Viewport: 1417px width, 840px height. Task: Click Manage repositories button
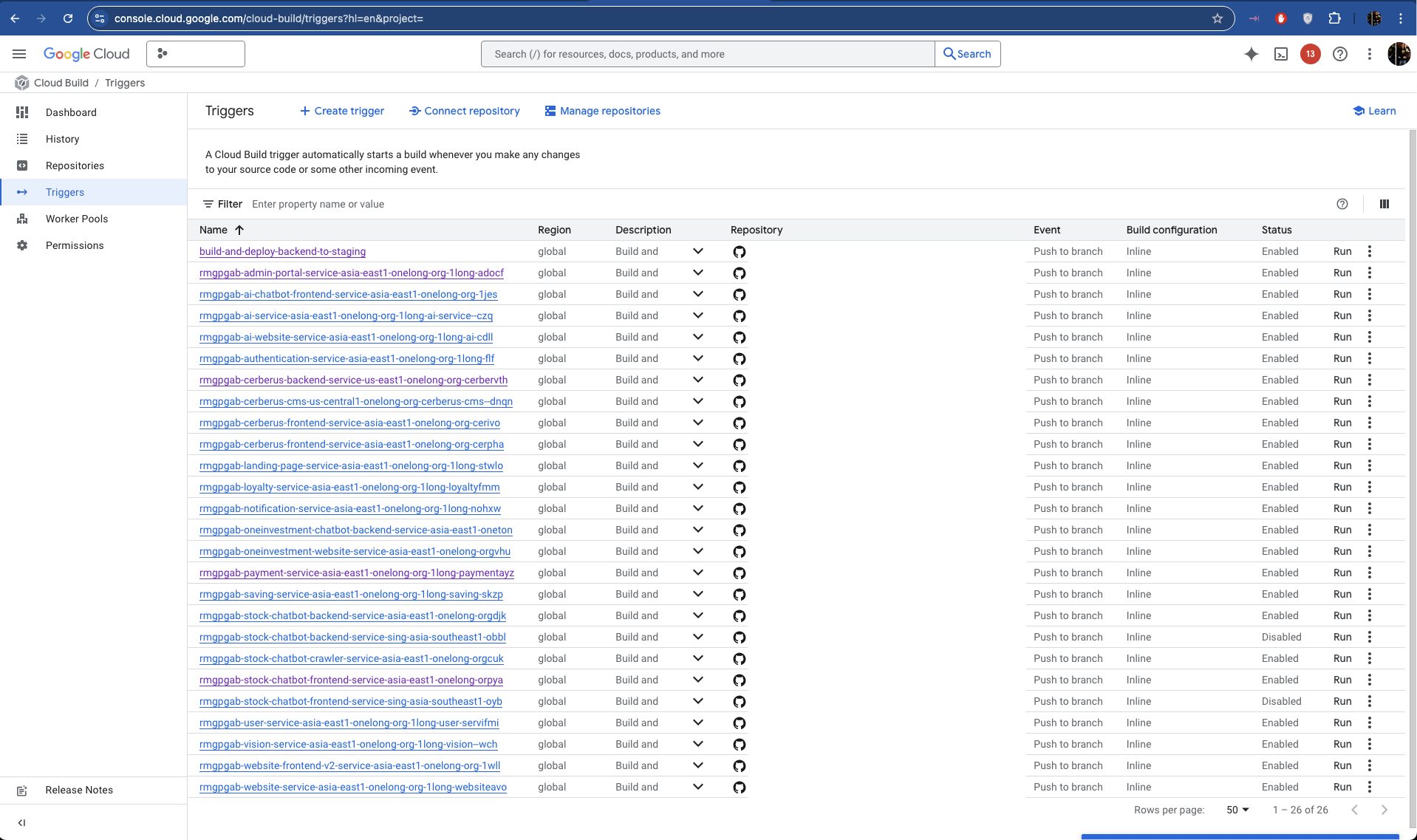click(x=603, y=111)
